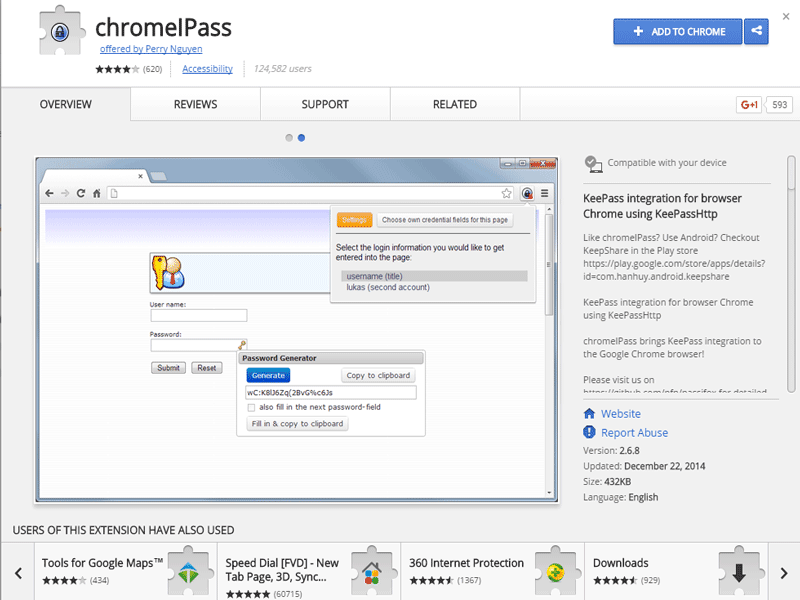Screen dimensions: 800x600
Task: Click the compatible-with-device check icon
Action: [x=593, y=164]
